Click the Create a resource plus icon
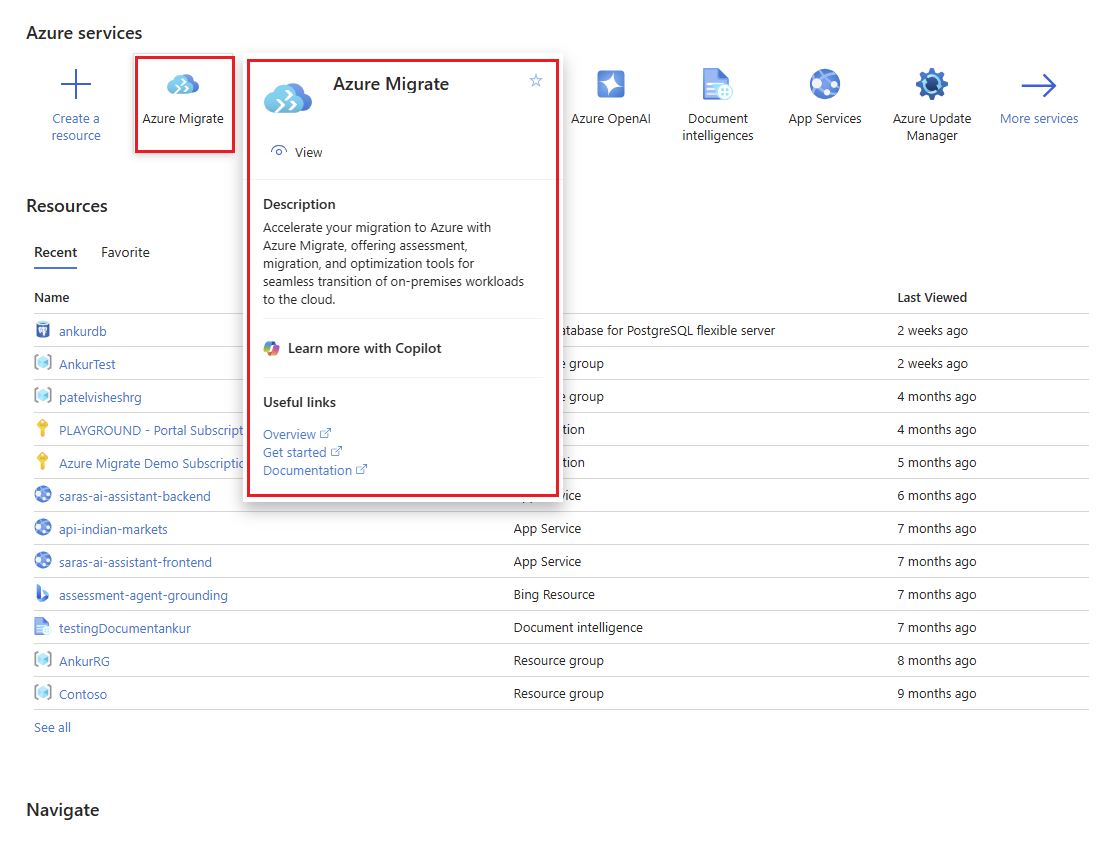Screen dimensions: 1119x845 [76, 85]
